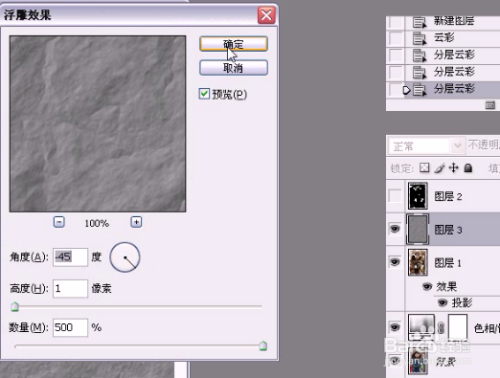This screenshot has width=500, height=378.
Task: Hide the 色相 adjustment layer eye icon
Action: pyautogui.click(x=395, y=327)
